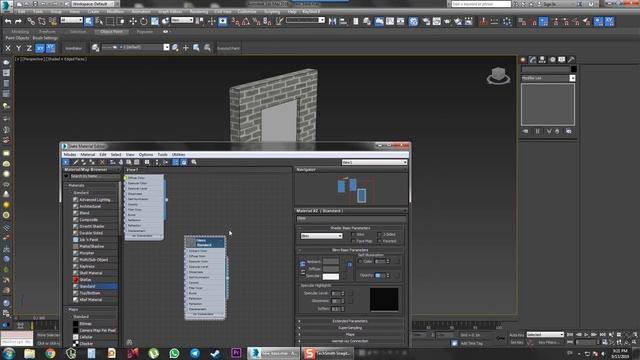
Task: Open the Options menu in Material Editor
Action: (x=146, y=155)
